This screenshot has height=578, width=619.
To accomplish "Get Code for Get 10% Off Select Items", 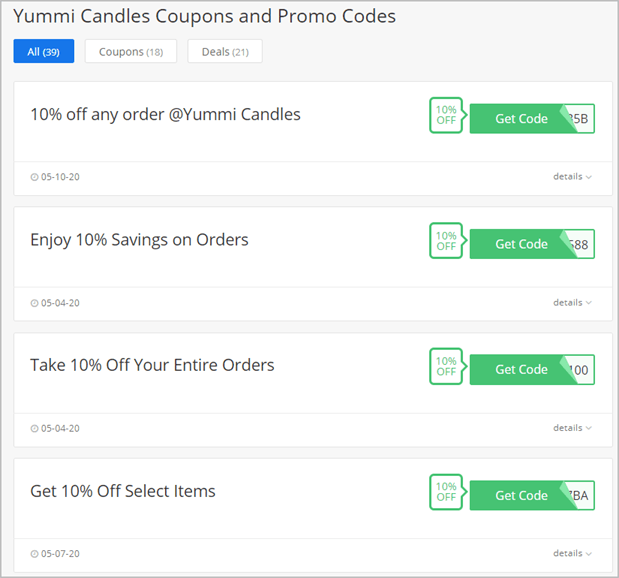I will pos(532,495).
